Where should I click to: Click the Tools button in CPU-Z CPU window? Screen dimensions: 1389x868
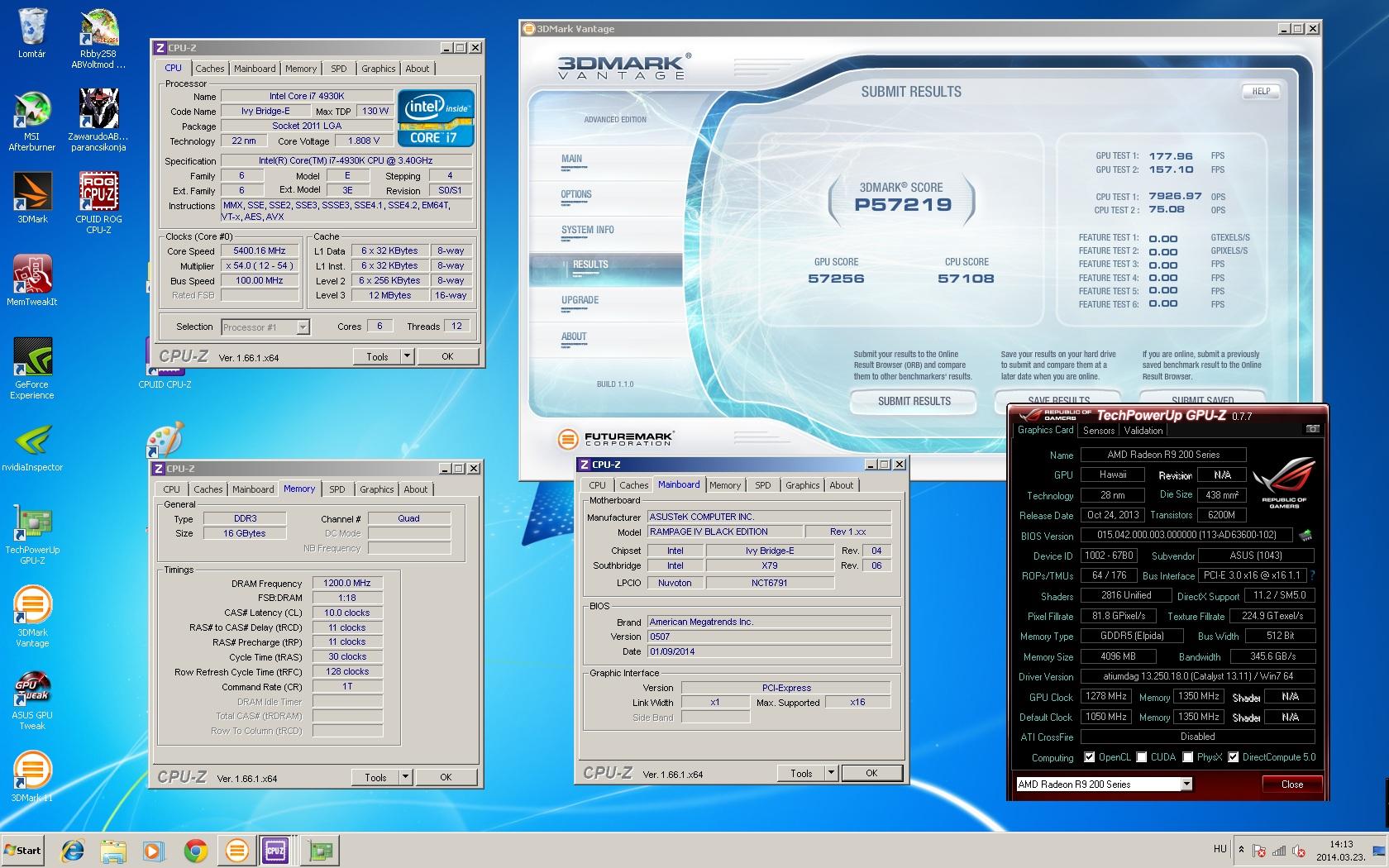coord(377,356)
